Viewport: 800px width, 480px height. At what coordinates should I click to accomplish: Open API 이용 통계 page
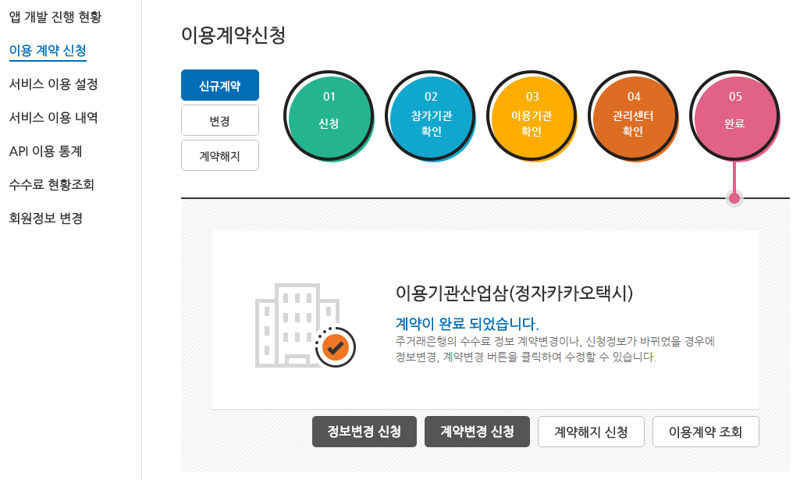tap(45, 151)
